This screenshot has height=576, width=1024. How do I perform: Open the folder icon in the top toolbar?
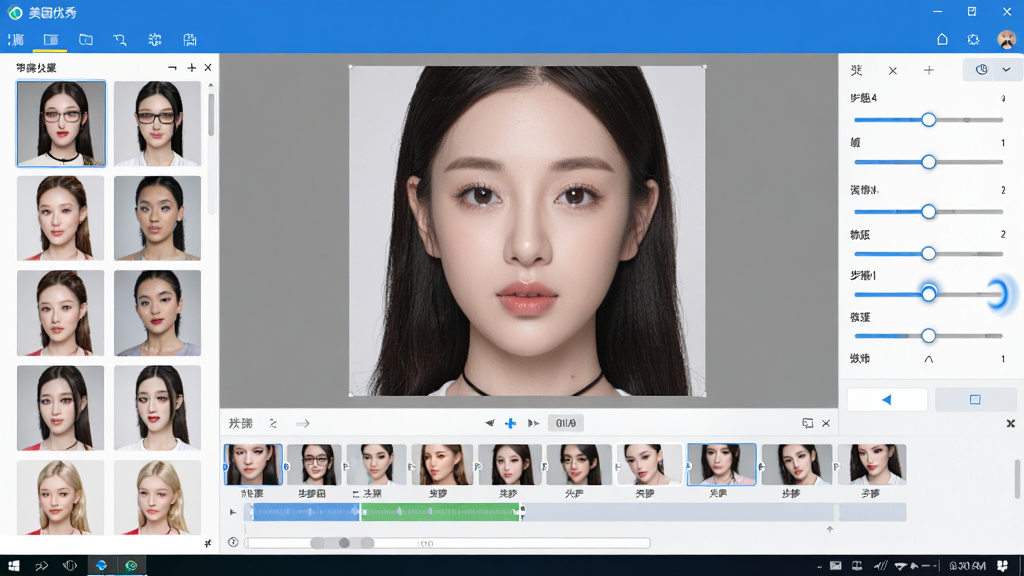point(86,40)
